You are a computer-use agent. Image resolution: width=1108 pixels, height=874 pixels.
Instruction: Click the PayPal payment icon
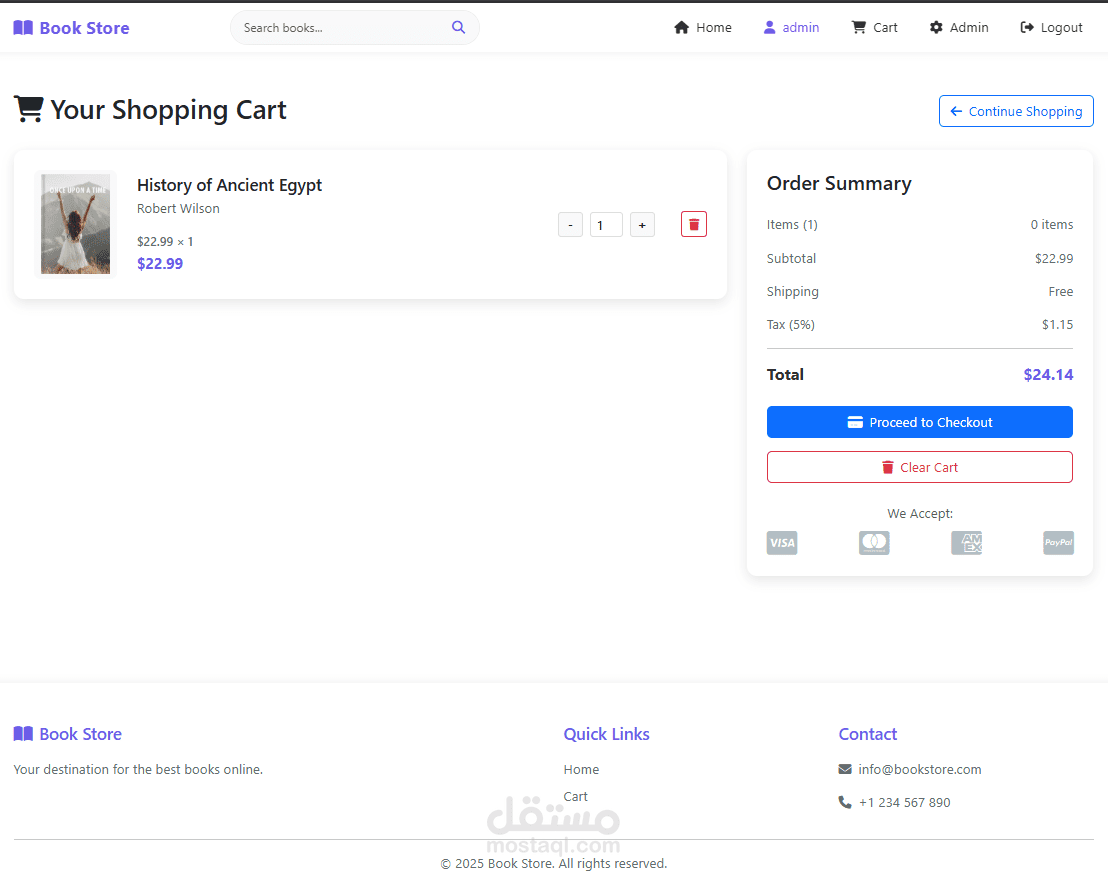tap(1058, 543)
